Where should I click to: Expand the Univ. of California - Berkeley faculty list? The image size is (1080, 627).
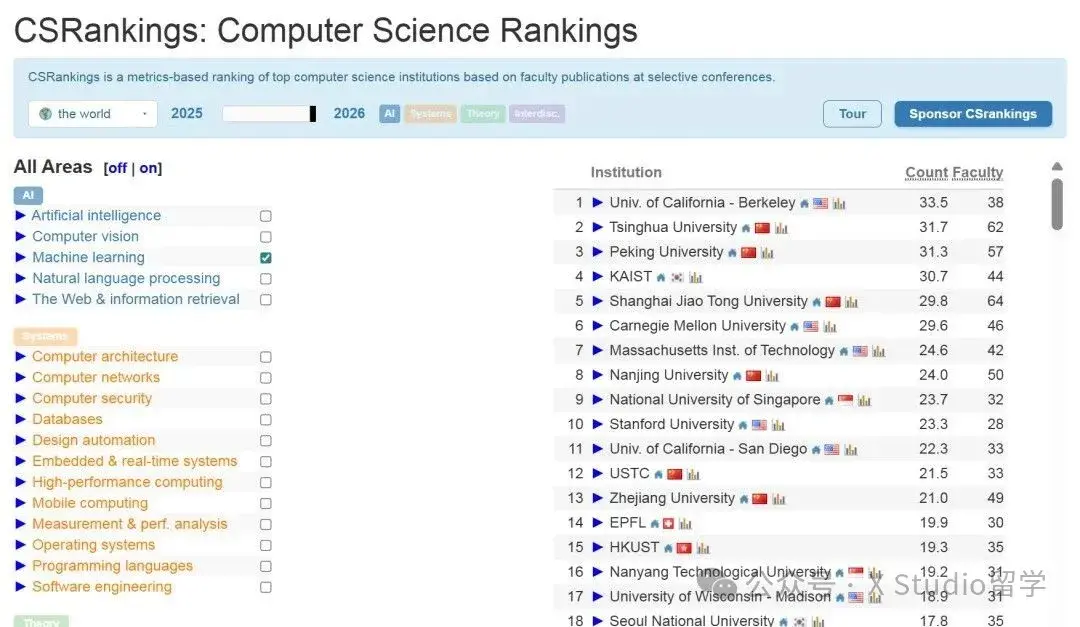[597, 203]
